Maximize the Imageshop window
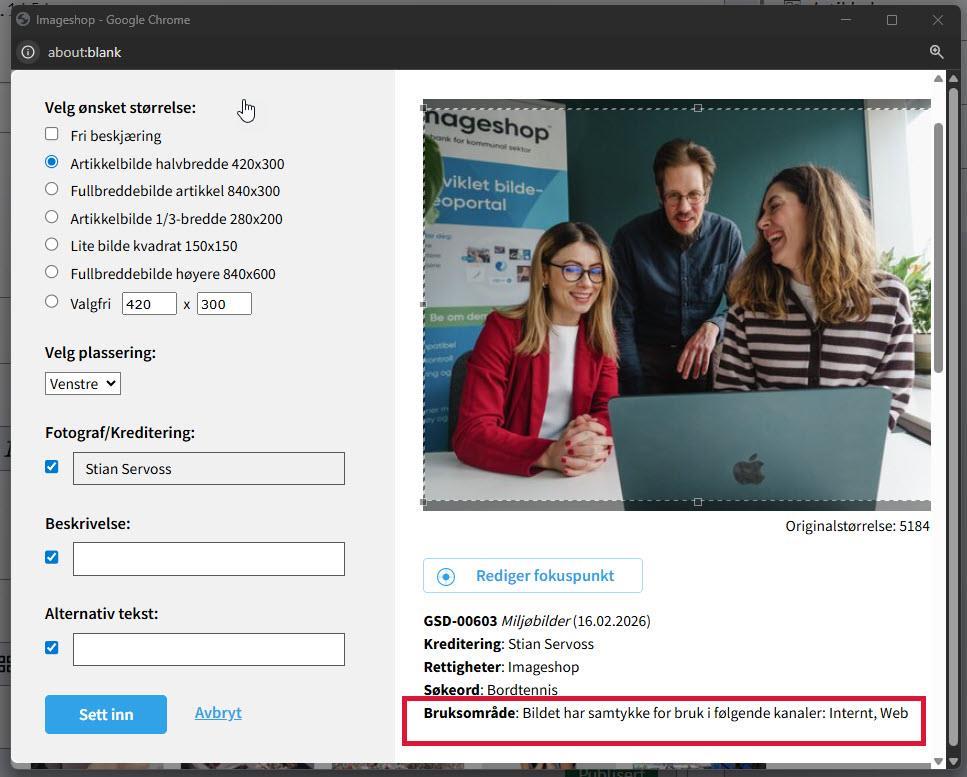The image size is (967, 777). (891, 20)
